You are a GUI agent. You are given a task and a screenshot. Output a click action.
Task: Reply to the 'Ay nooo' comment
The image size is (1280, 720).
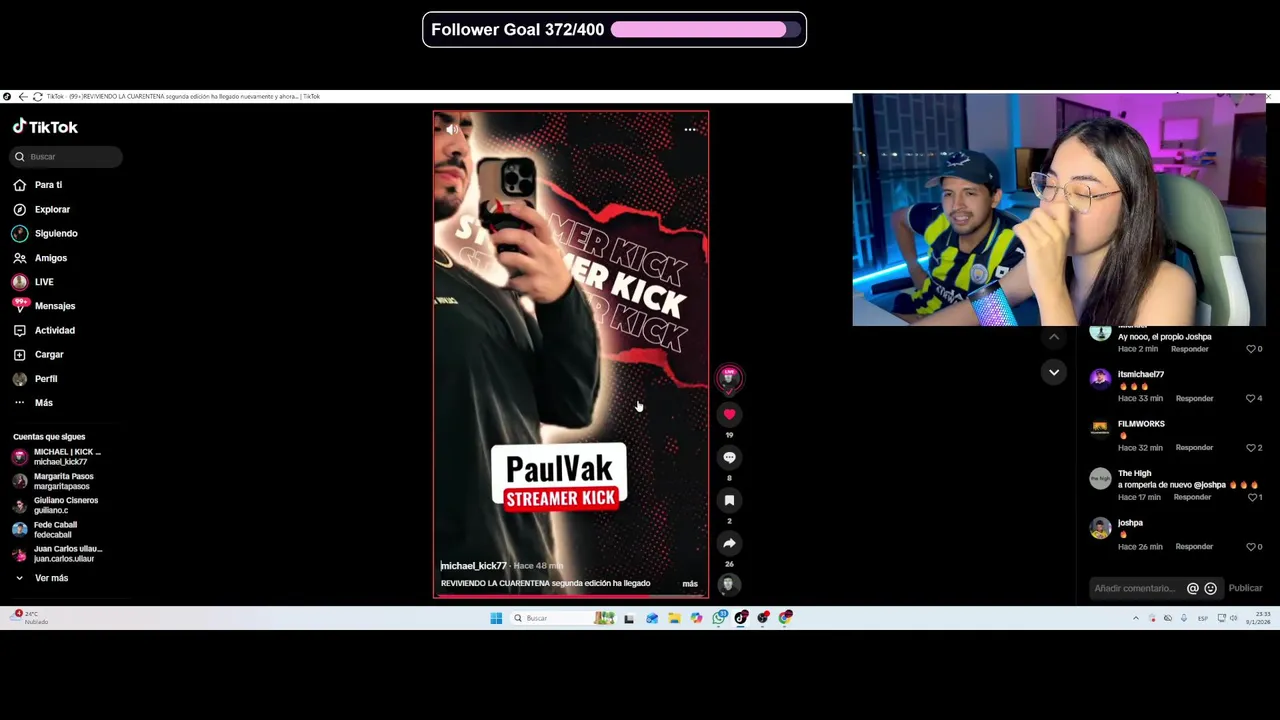[1189, 349]
